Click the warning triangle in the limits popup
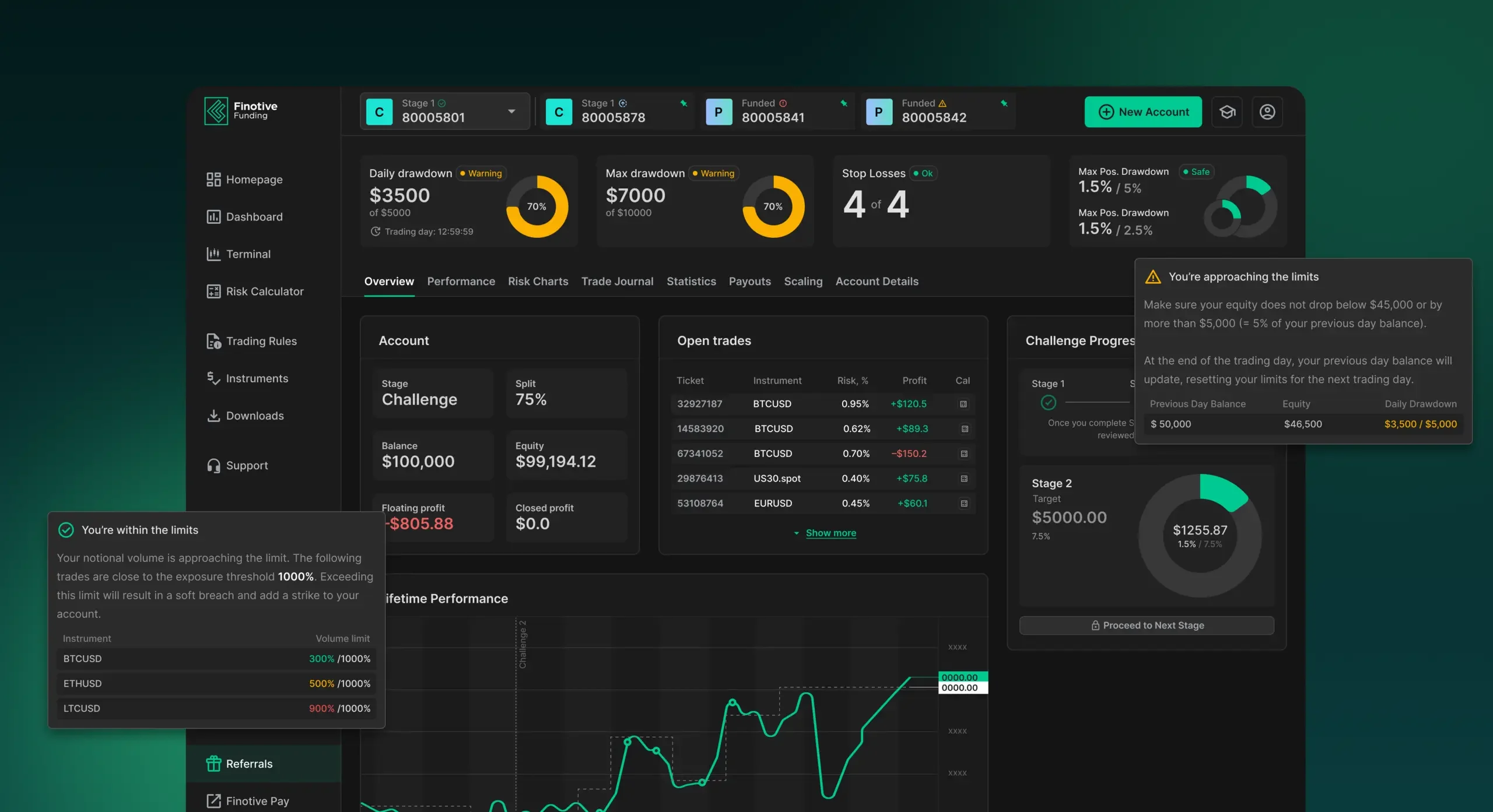 point(1153,277)
